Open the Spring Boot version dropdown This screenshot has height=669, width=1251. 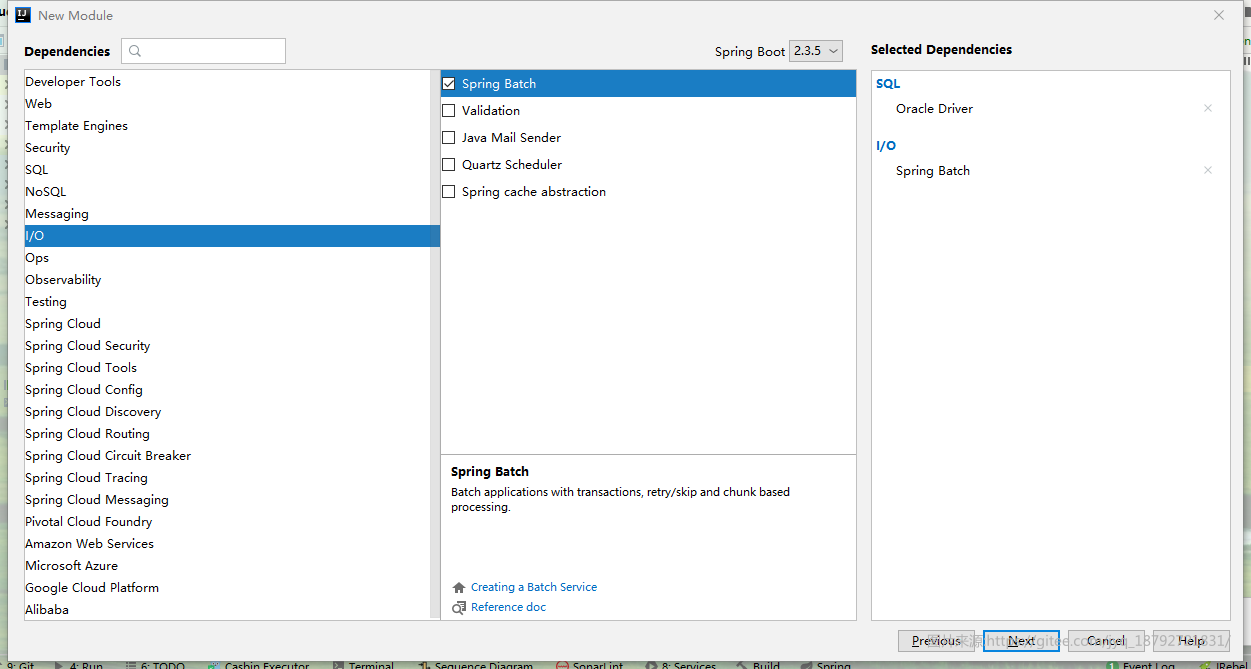816,51
